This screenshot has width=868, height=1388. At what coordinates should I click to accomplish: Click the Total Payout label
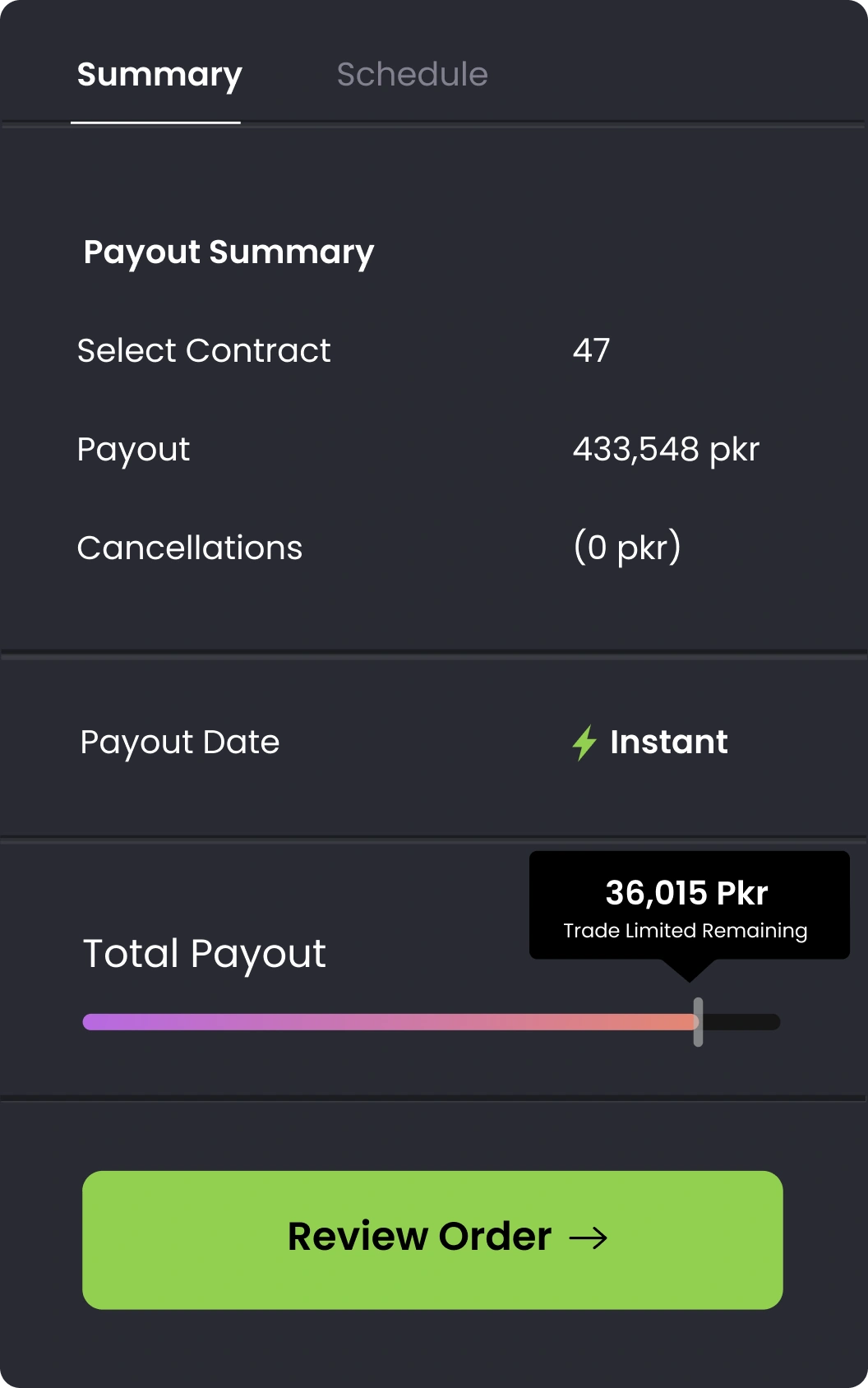(x=205, y=954)
